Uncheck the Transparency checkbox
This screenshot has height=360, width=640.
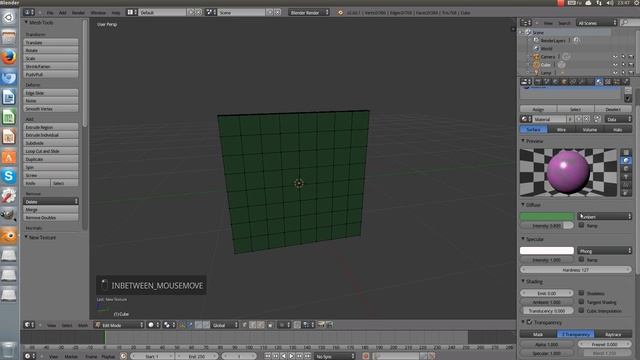529,322
